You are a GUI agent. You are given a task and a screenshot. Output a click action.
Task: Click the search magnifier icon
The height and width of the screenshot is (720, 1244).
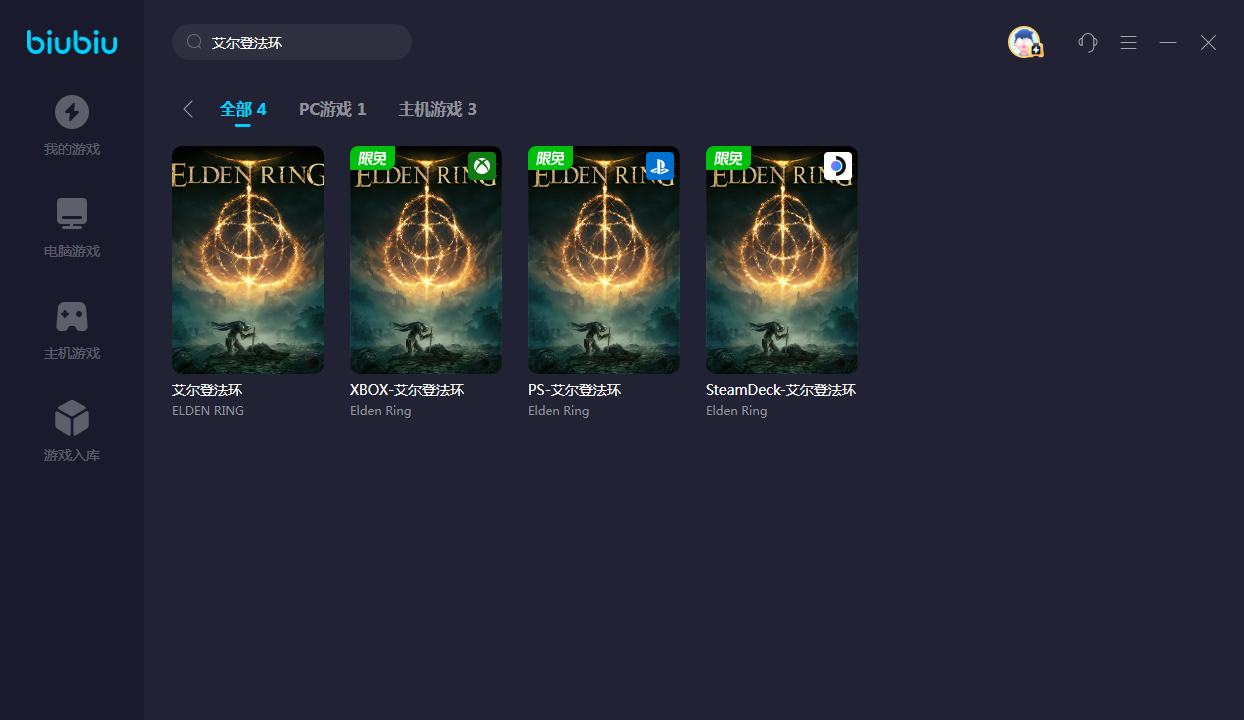(195, 42)
